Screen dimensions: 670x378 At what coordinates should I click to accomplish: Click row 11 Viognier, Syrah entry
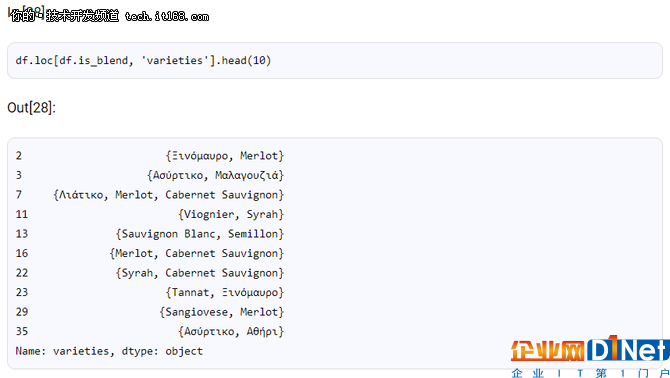(x=150, y=214)
